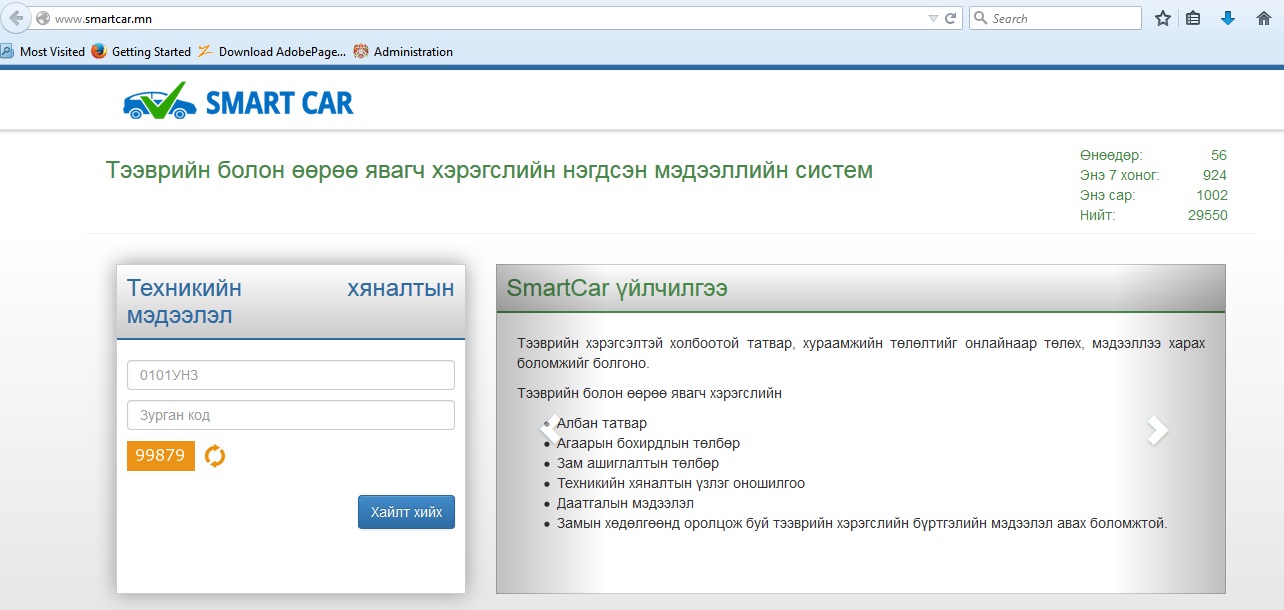Screen dimensions: 1284x610
Task: Open the Getting Started bookmark
Action: coord(141,52)
